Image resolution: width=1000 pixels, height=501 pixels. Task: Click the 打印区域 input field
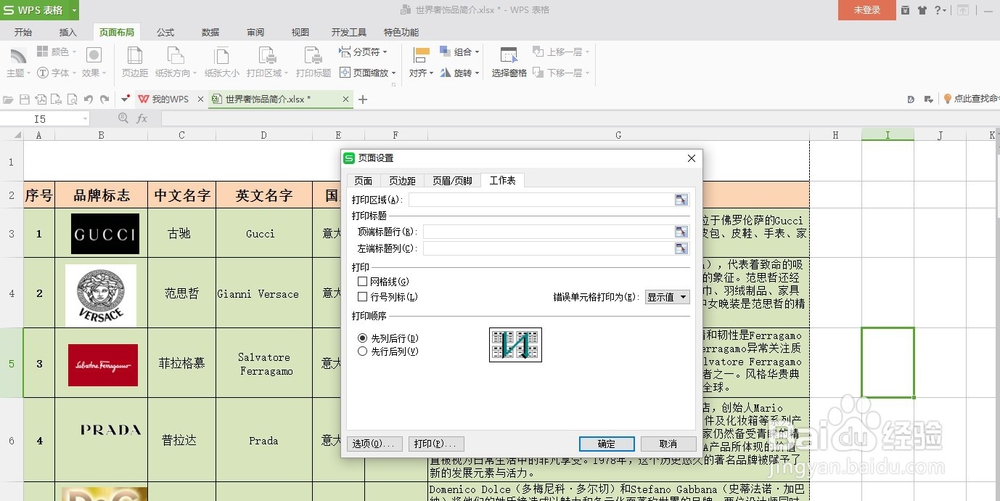tap(541, 200)
